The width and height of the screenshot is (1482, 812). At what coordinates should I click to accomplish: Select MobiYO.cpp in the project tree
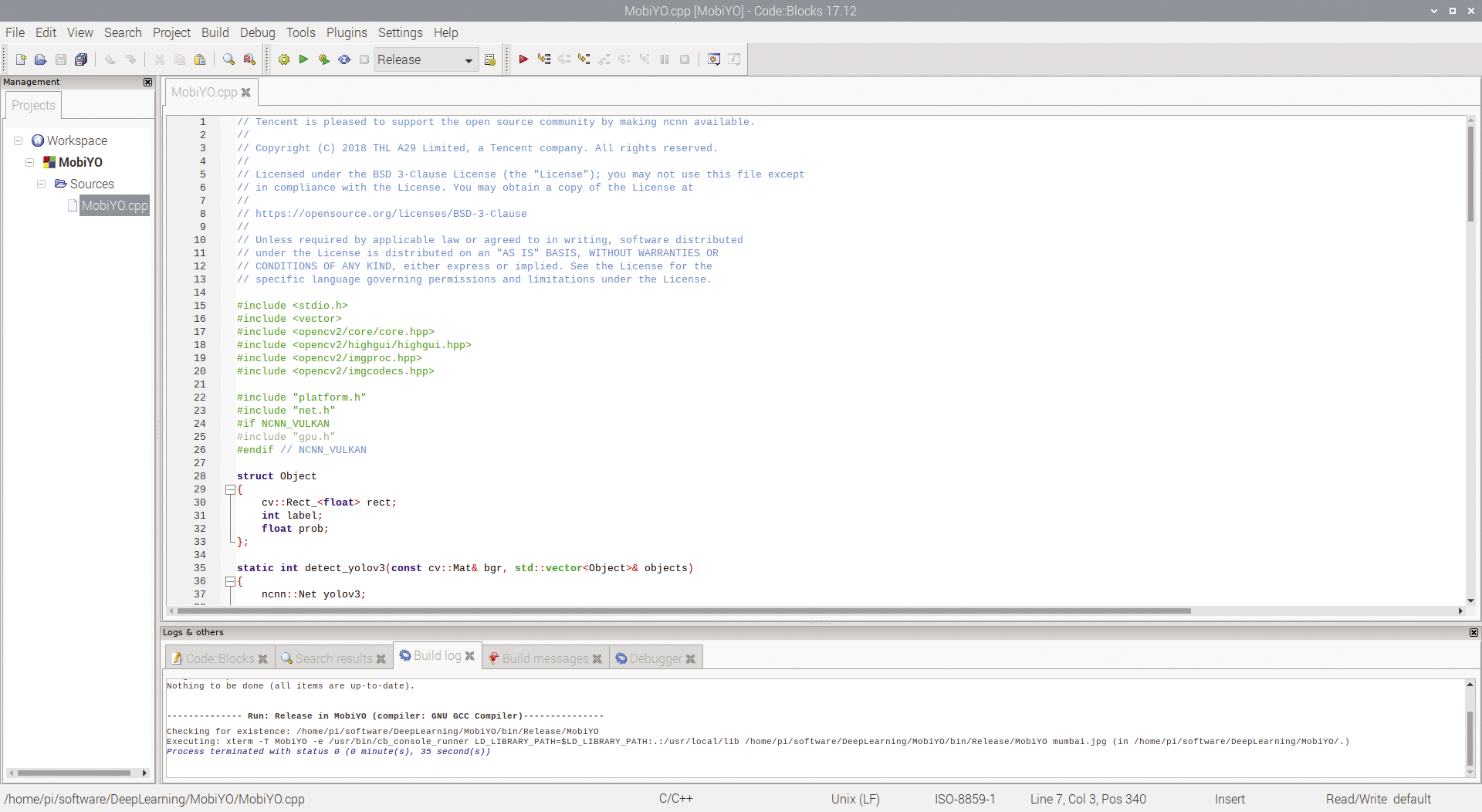coord(114,205)
